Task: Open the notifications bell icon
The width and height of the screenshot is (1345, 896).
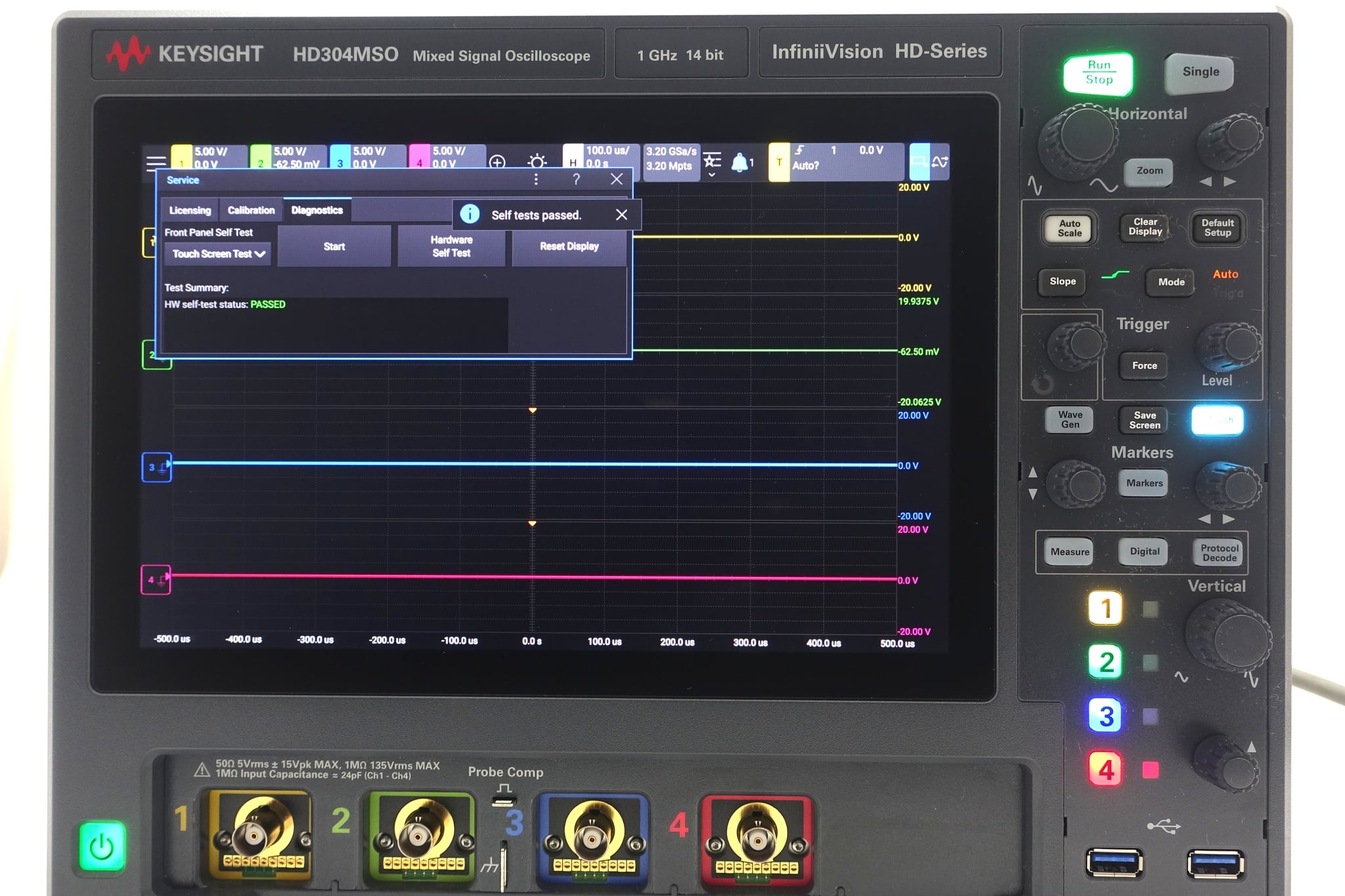Action: click(740, 162)
